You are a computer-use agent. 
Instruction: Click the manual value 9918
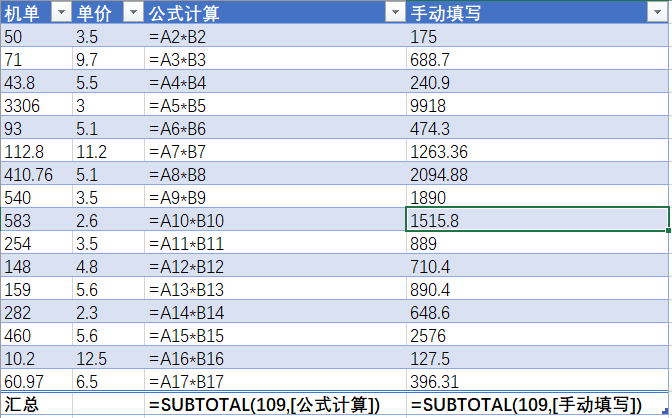point(537,105)
